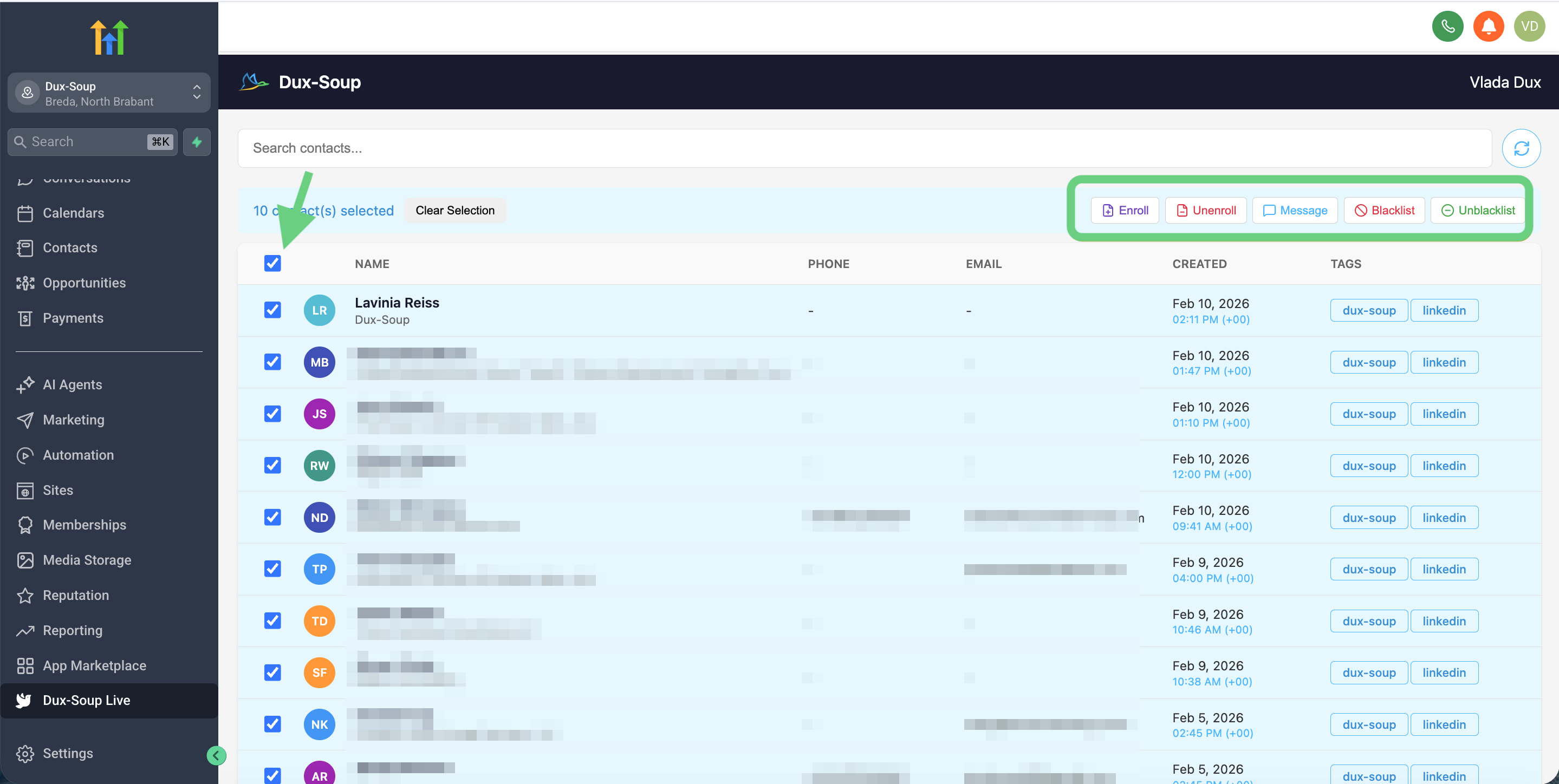The width and height of the screenshot is (1559, 784).
Task: Click the JS contact avatar
Action: coord(320,414)
